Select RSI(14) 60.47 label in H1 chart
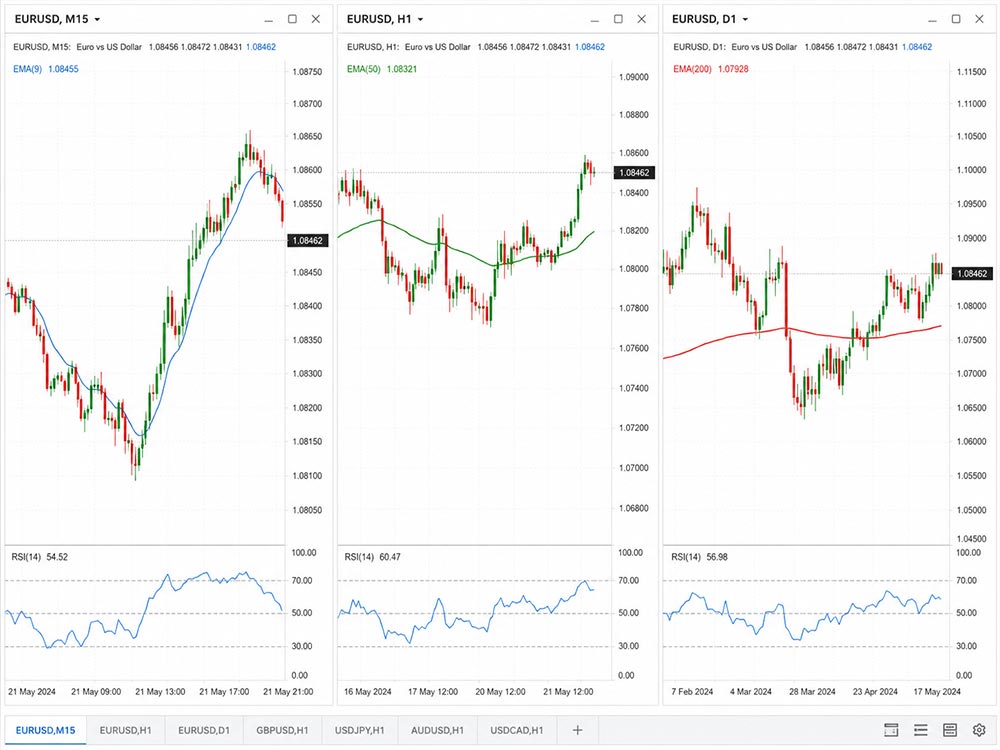Screen dimensions: 1000x750 tap(372, 557)
